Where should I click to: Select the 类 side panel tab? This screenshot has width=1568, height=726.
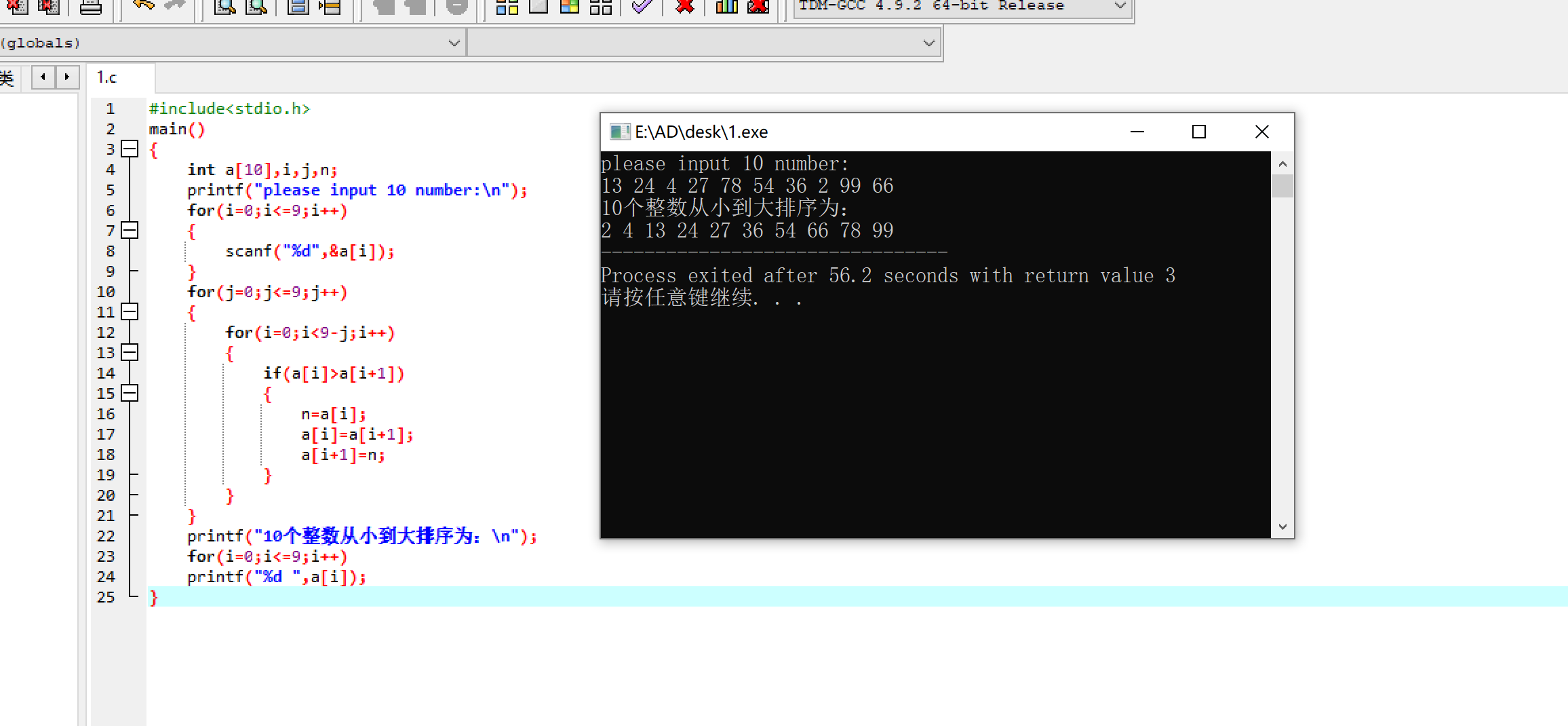(x=7, y=77)
